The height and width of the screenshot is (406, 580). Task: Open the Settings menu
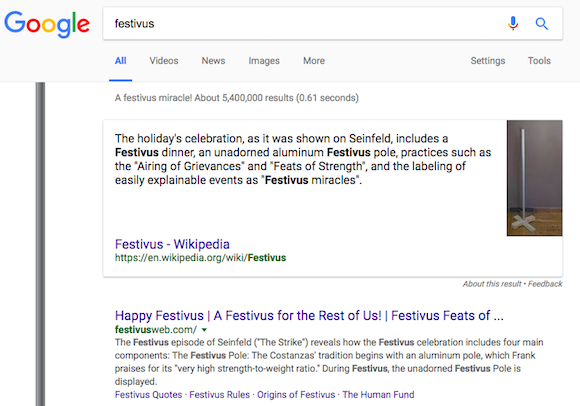[x=488, y=61]
